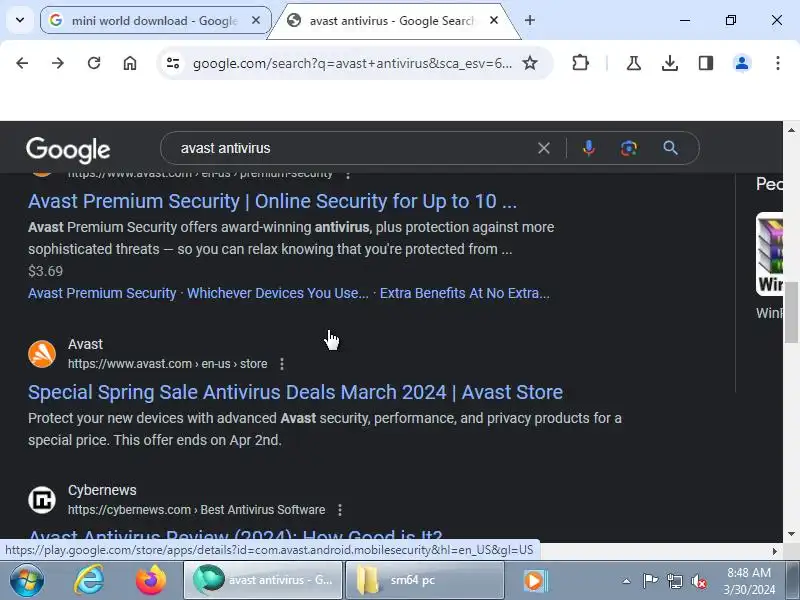Image resolution: width=800 pixels, height=600 pixels.
Task: Go forward to the next page
Action: pyautogui.click(x=58, y=63)
